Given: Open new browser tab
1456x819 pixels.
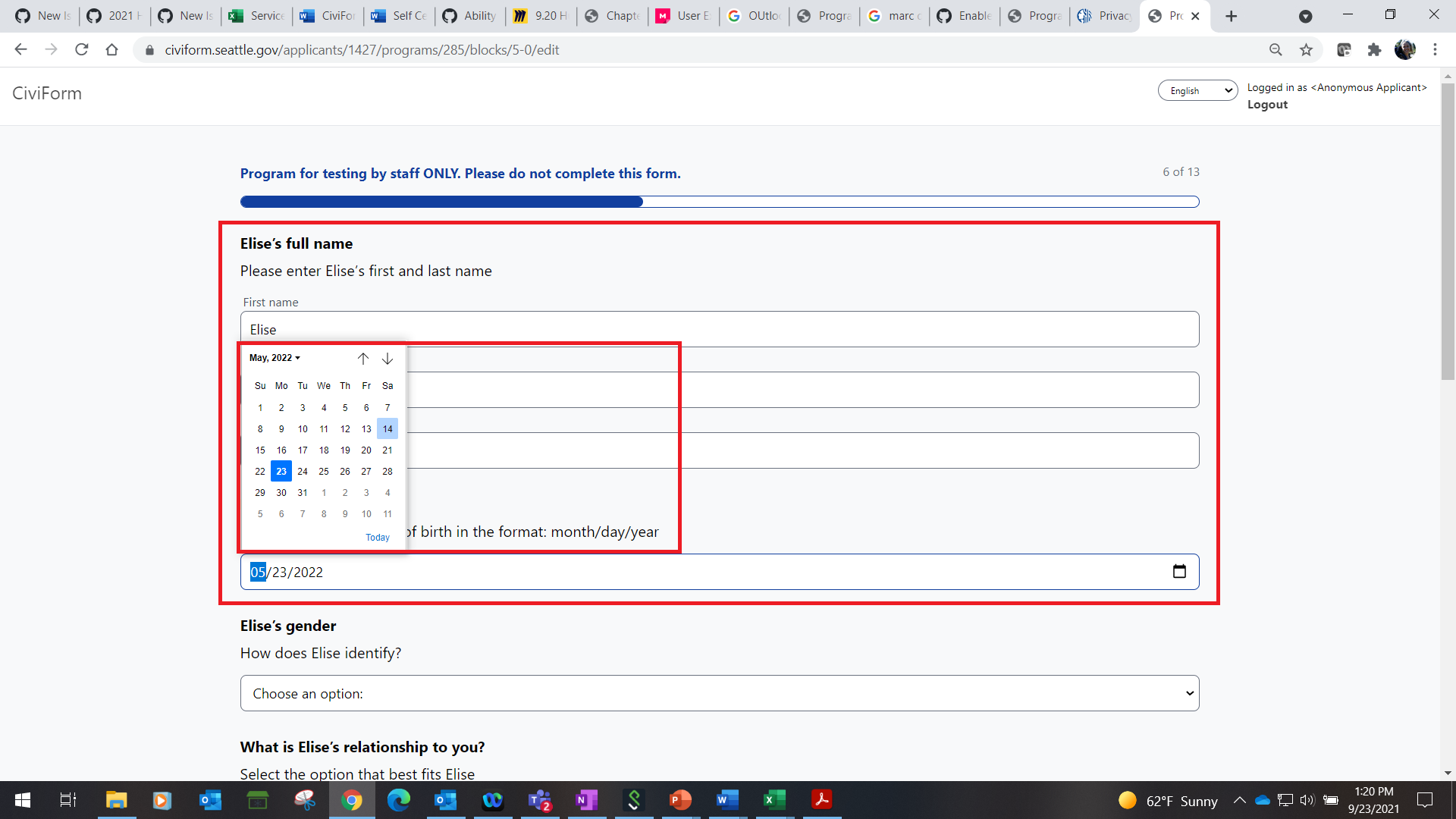Looking at the screenshot, I should coord(1232,16).
